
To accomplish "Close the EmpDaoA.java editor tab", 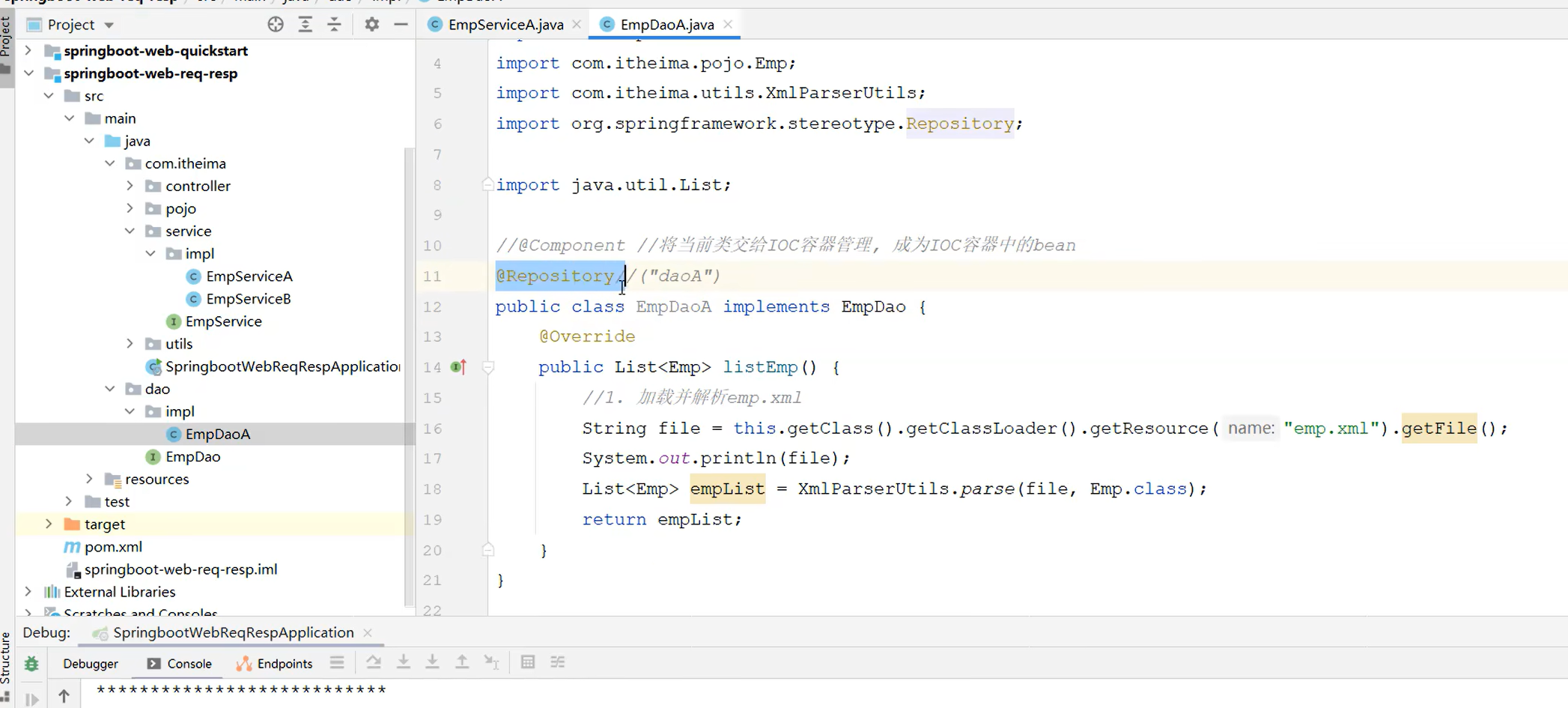I will coord(727,24).
